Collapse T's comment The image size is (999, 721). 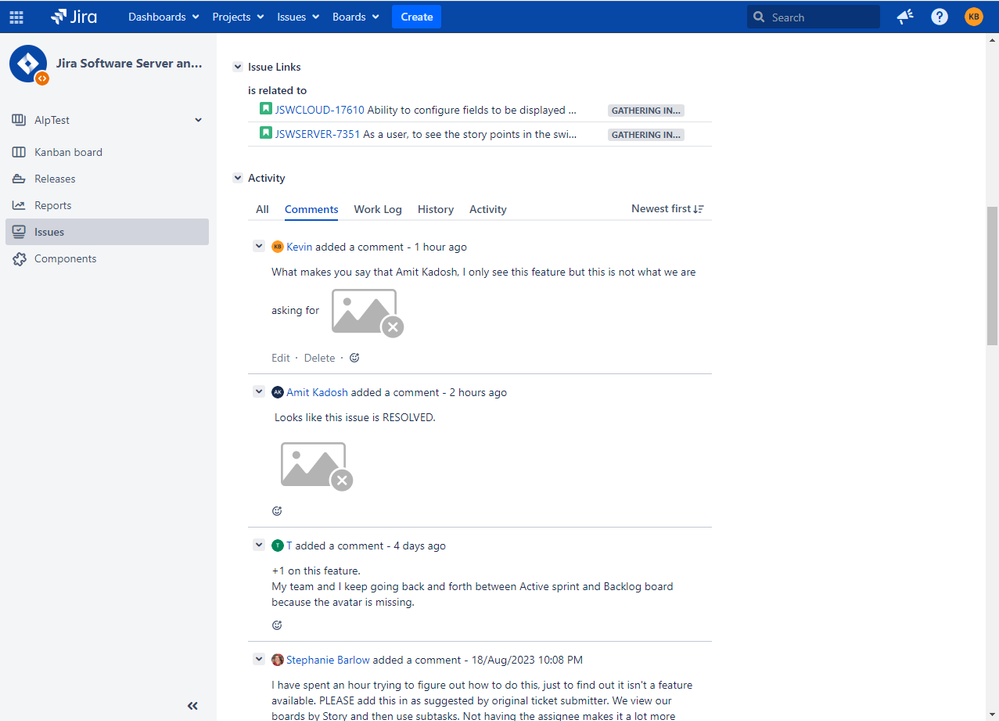click(259, 545)
